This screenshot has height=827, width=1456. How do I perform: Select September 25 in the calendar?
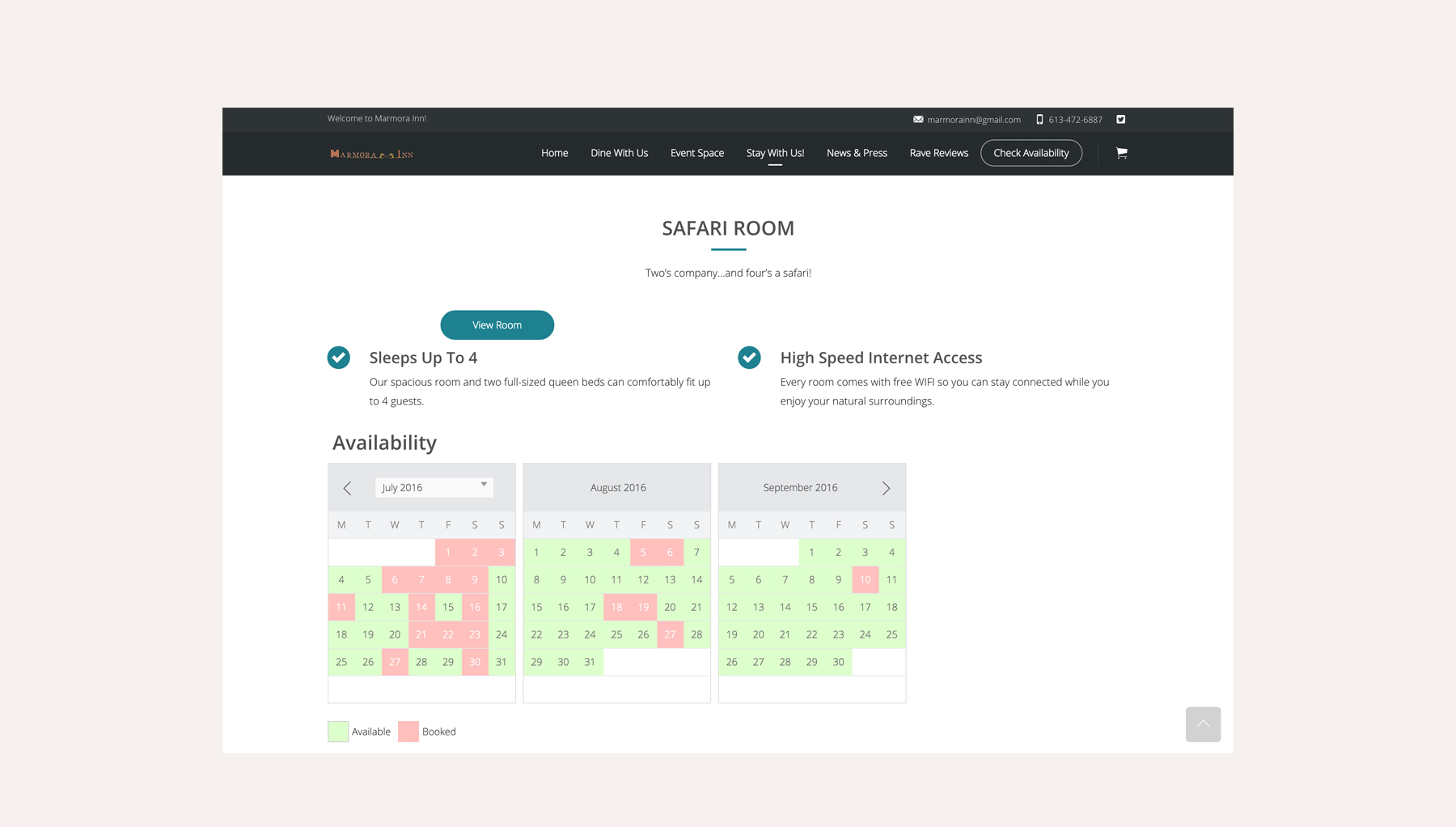[891, 634]
